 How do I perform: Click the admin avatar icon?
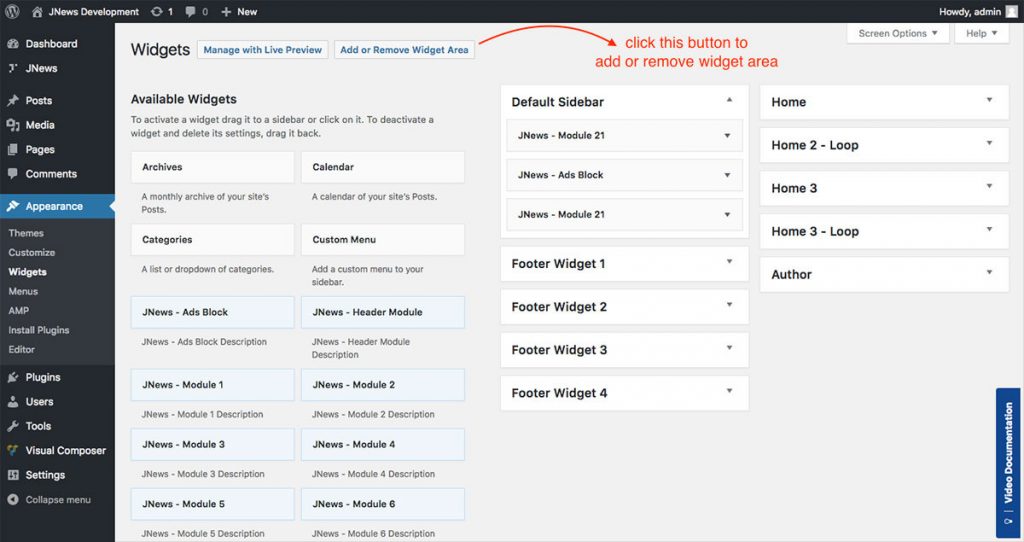(x=1012, y=12)
